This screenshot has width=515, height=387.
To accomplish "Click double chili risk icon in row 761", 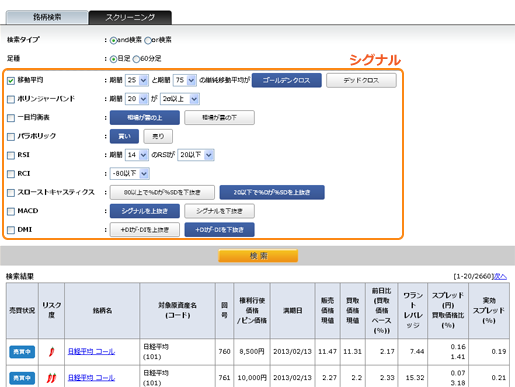I will point(51,378).
